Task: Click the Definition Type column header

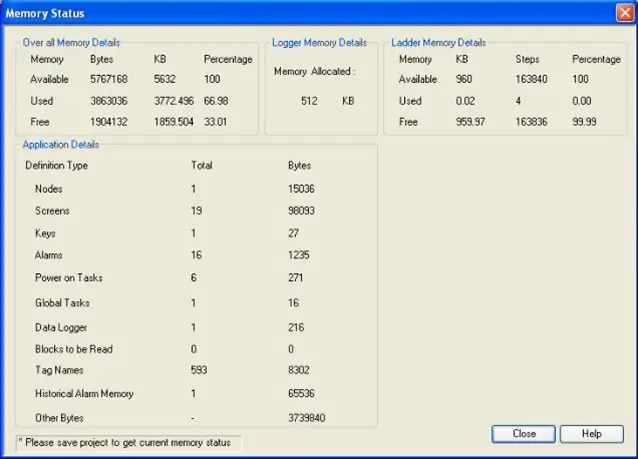Action: coord(57,166)
